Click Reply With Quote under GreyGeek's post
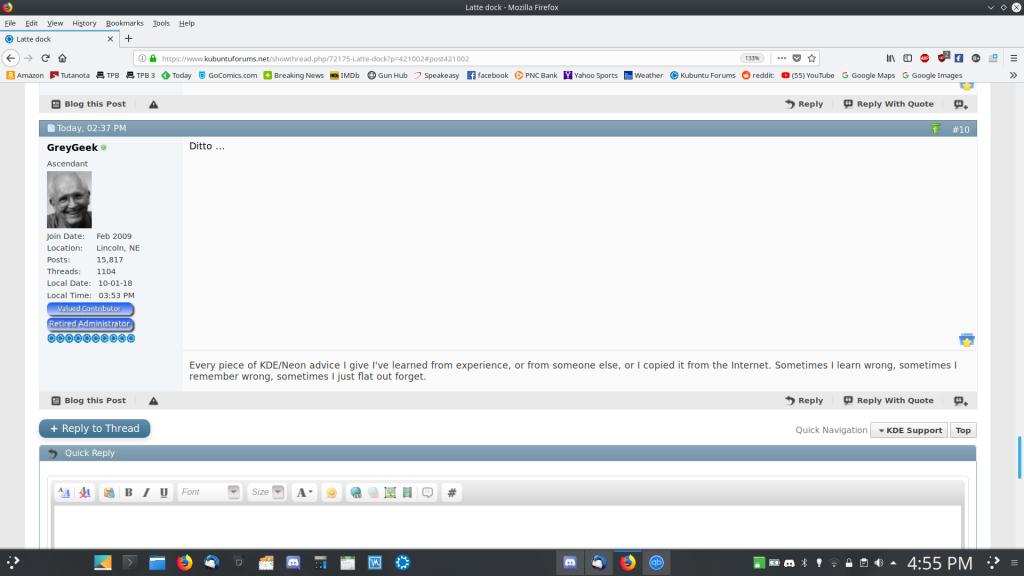Viewport: 1024px width, 576px height. click(x=888, y=401)
